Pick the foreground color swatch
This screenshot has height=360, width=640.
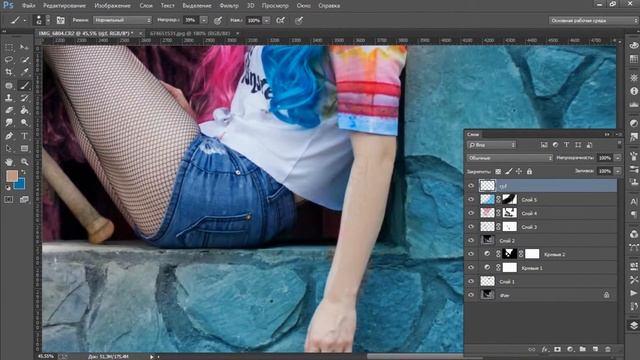click(11, 176)
